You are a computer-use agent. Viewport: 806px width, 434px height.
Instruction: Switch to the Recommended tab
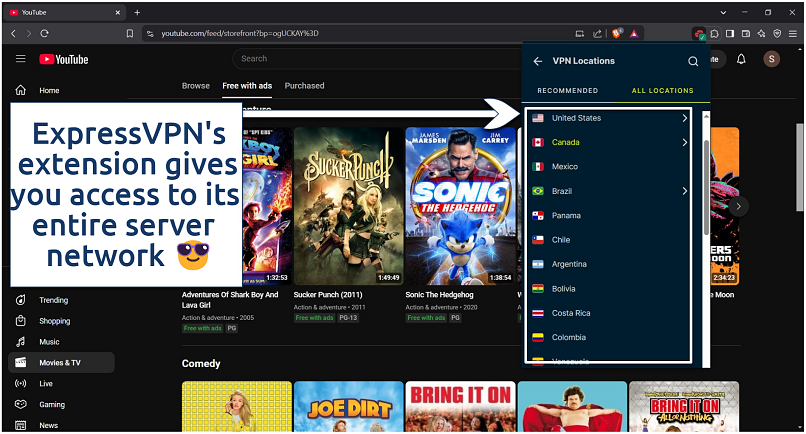pos(567,91)
